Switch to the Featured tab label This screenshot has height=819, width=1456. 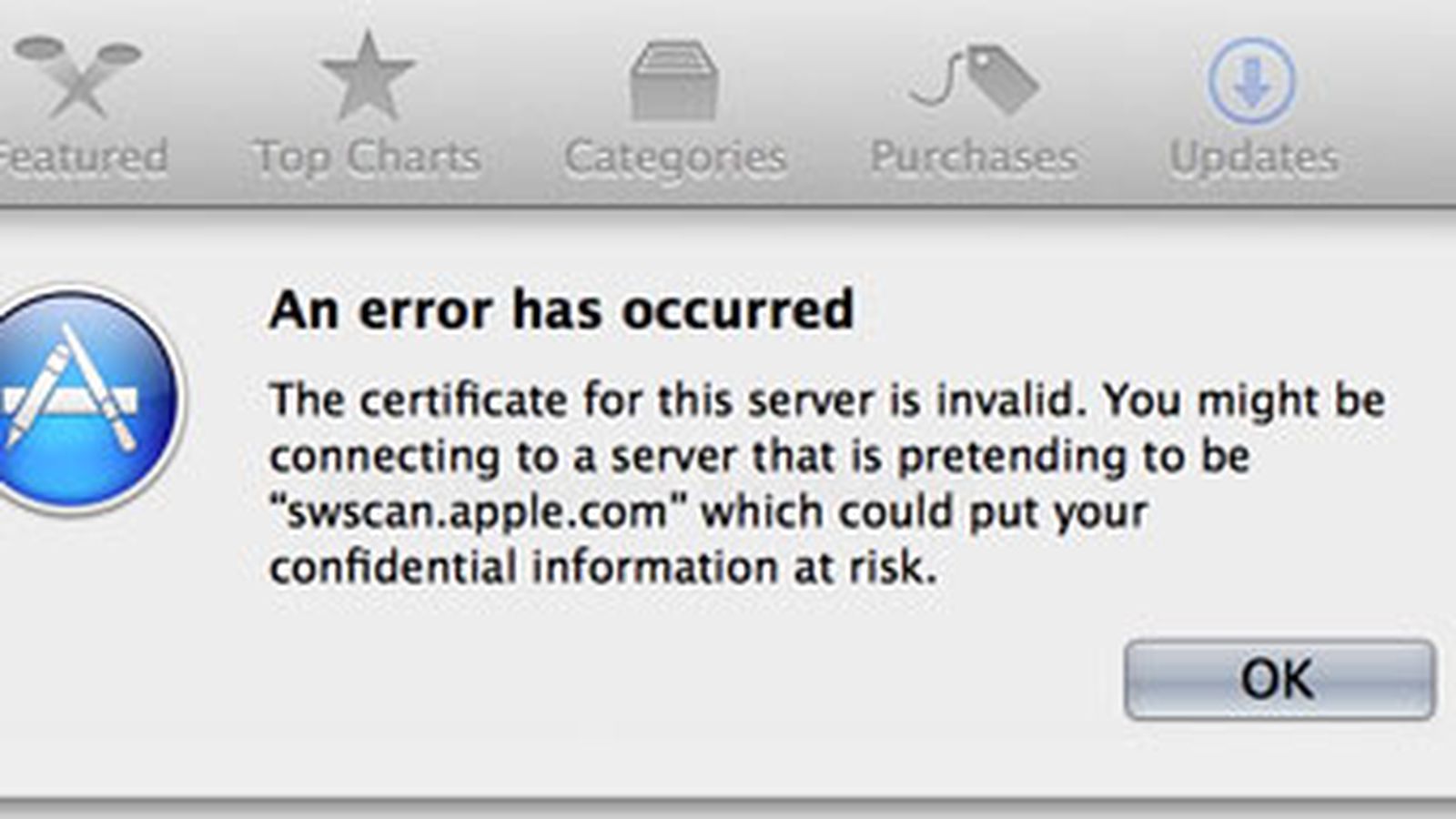[x=83, y=157]
